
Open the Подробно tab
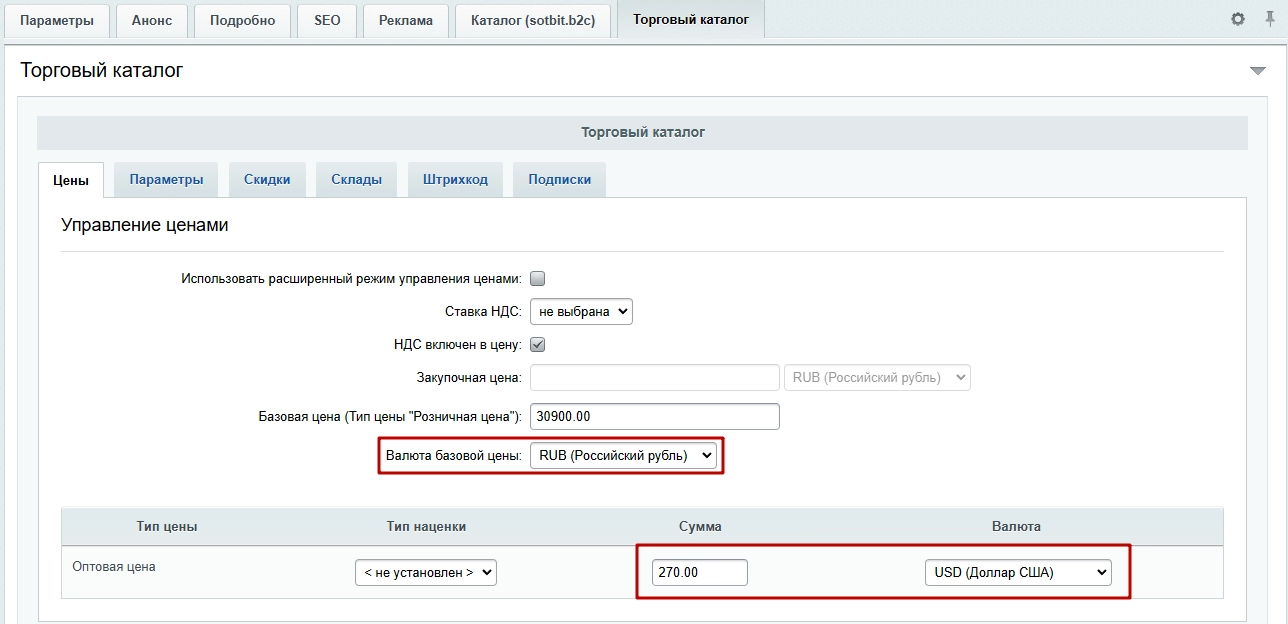pos(242,20)
